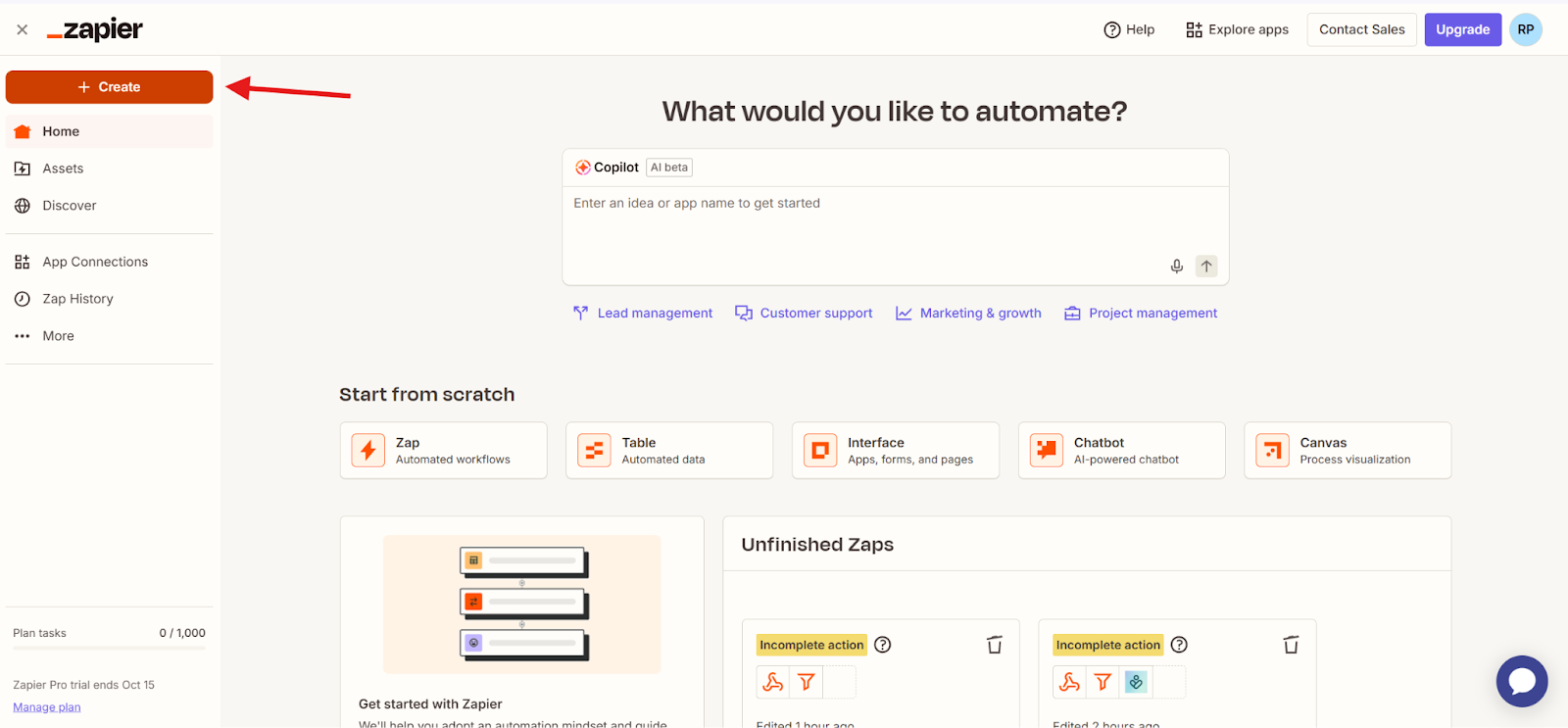Click the second unfinished Zap's Incomplete action badge
The width and height of the screenshot is (1568, 728).
pyautogui.click(x=1108, y=645)
